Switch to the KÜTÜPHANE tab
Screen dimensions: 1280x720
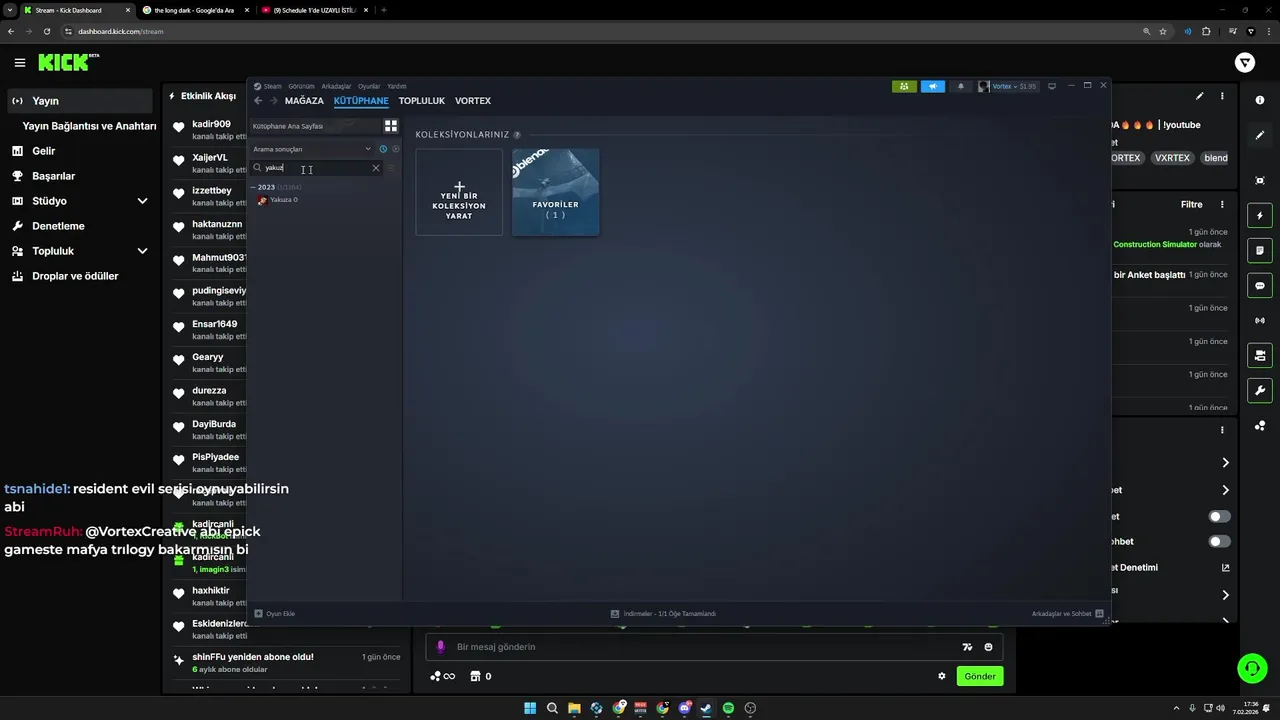click(x=361, y=101)
